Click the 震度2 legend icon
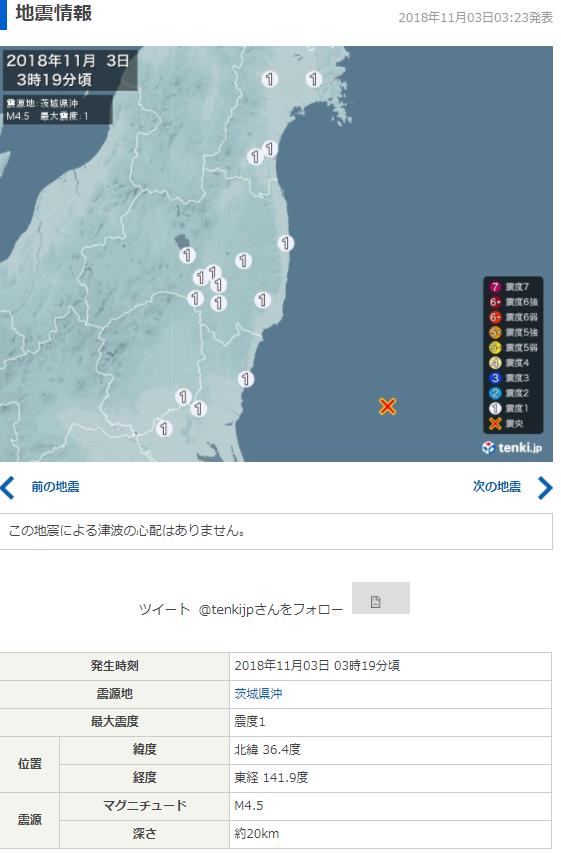The image size is (561, 856). coord(495,393)
